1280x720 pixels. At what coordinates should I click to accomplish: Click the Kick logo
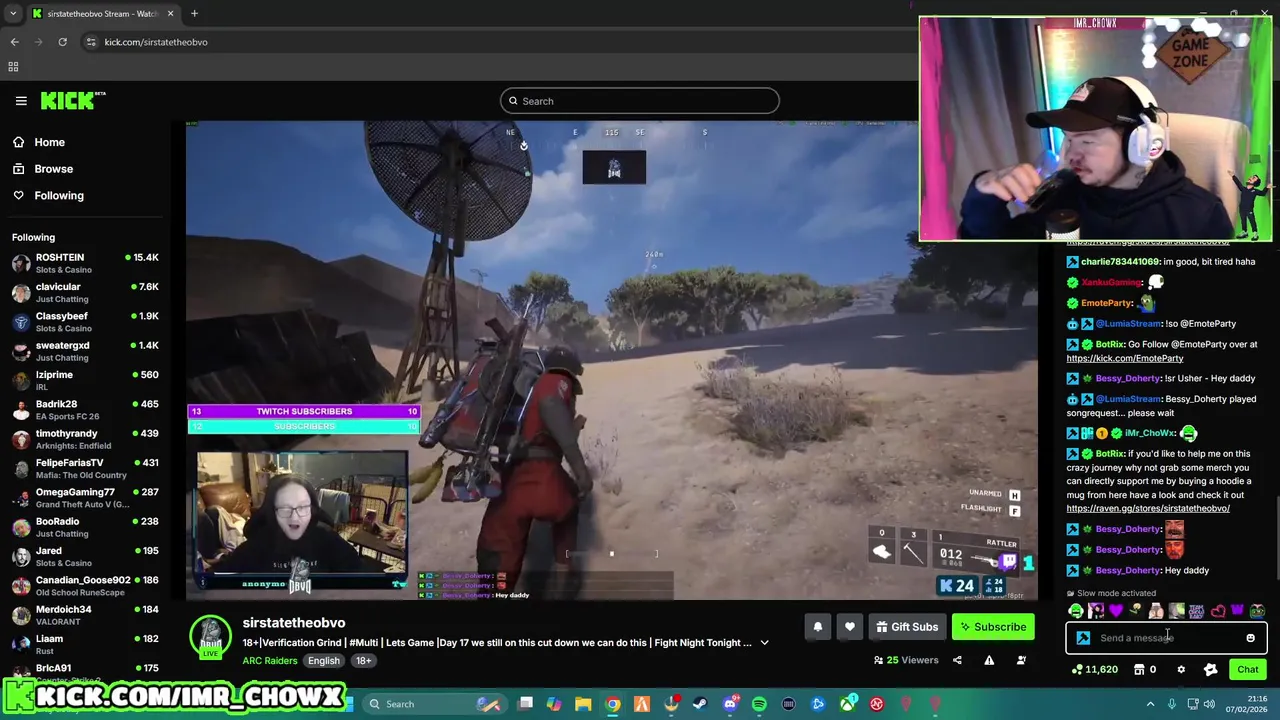pos(73,100)
